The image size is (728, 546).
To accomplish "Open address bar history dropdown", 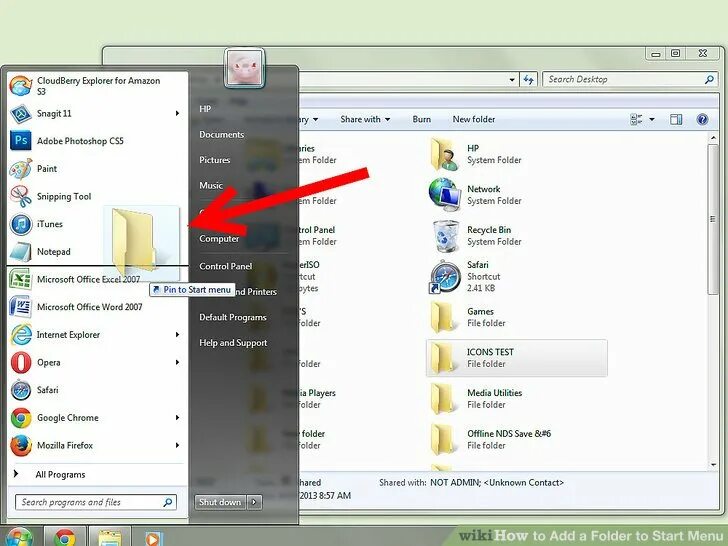I will coord(512,79).
